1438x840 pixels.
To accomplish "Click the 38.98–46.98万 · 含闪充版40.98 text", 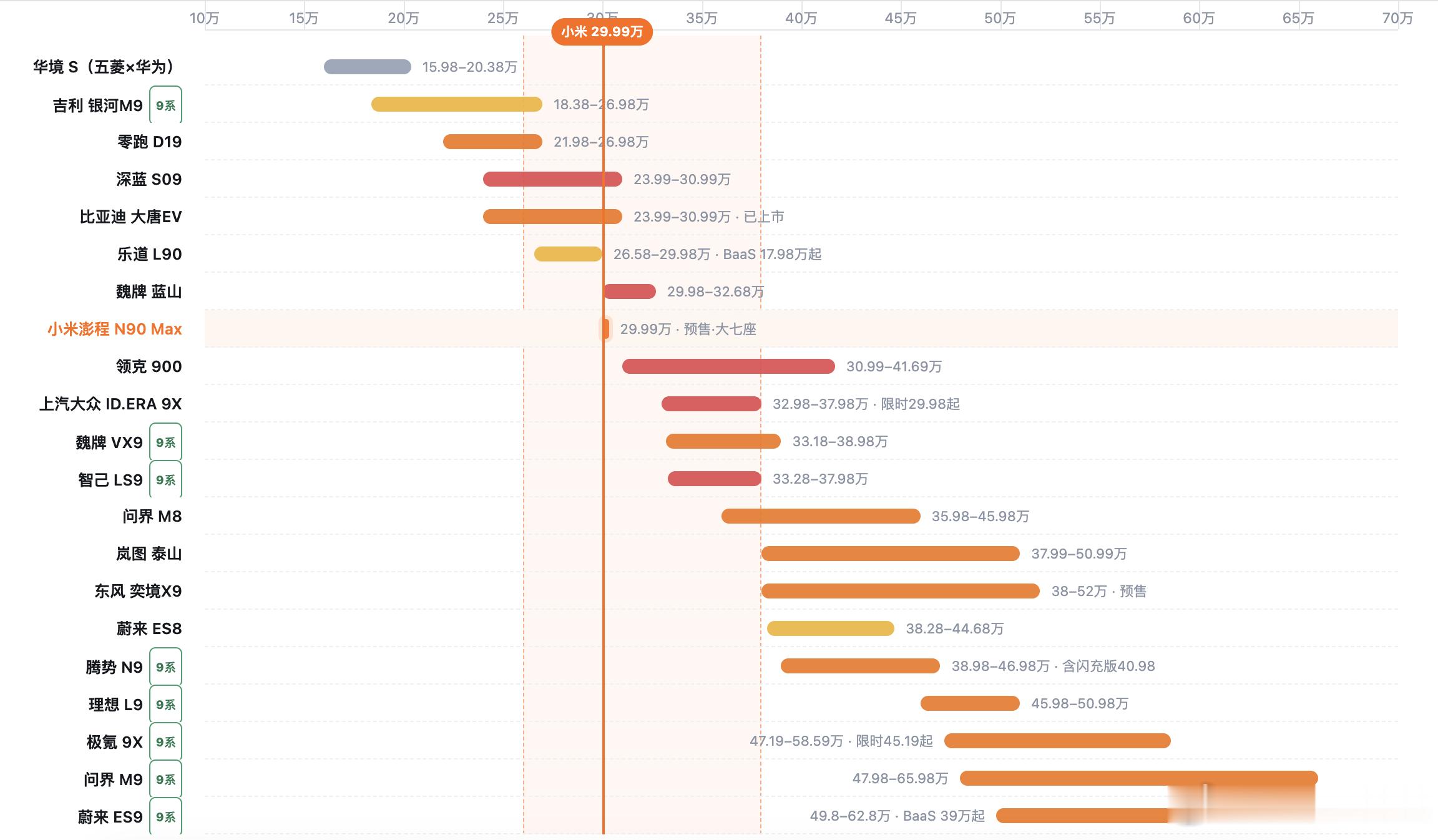I will click(x=1054, y=666).
